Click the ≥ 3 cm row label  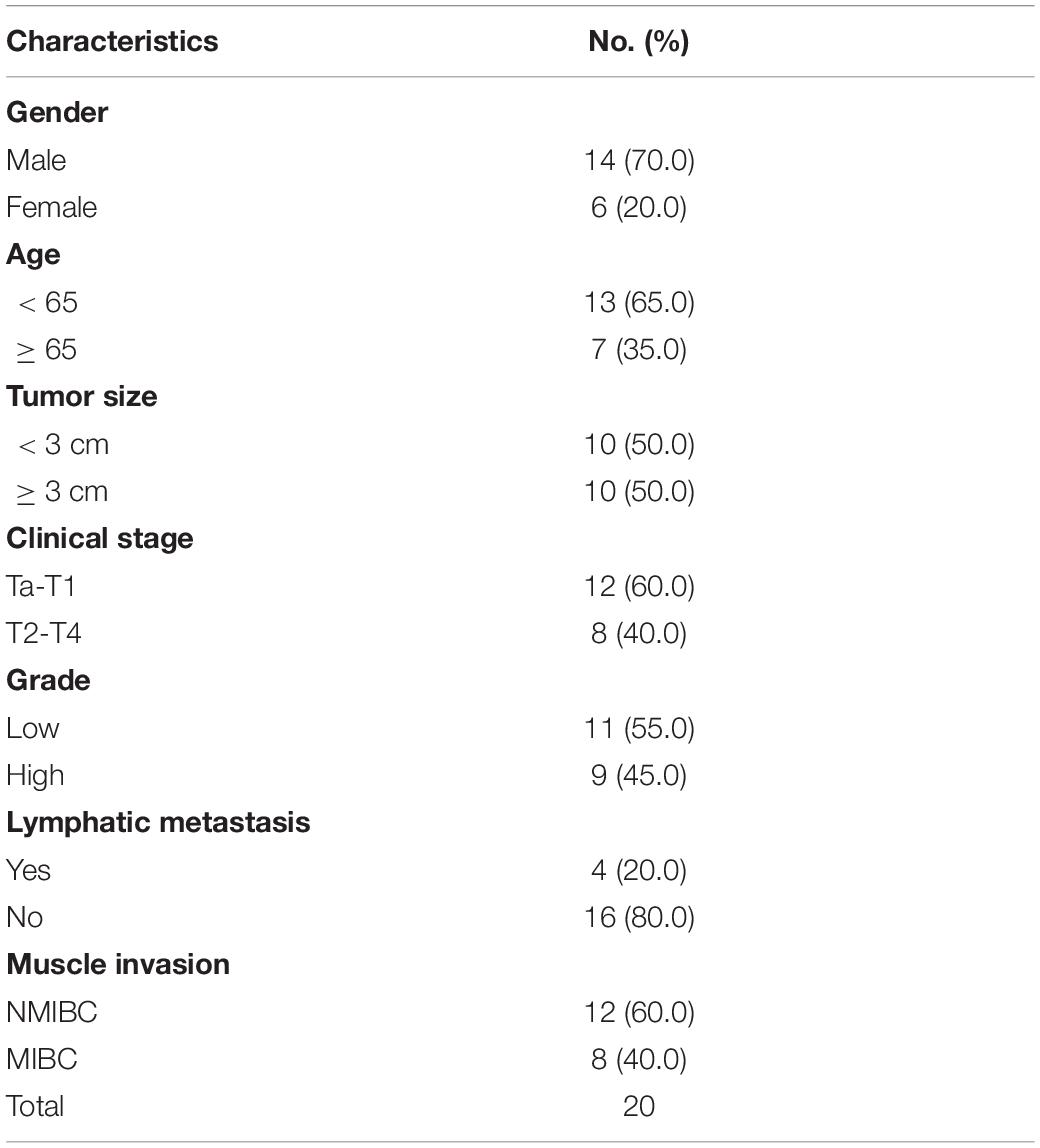[62, 492]
